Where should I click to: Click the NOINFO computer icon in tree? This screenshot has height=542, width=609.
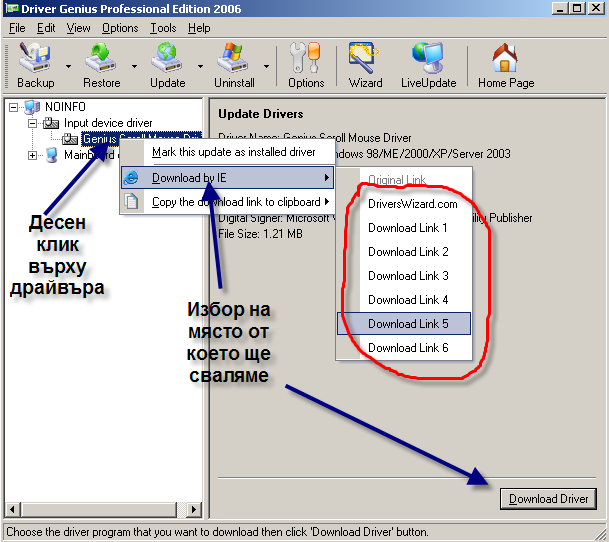point(32,107)
